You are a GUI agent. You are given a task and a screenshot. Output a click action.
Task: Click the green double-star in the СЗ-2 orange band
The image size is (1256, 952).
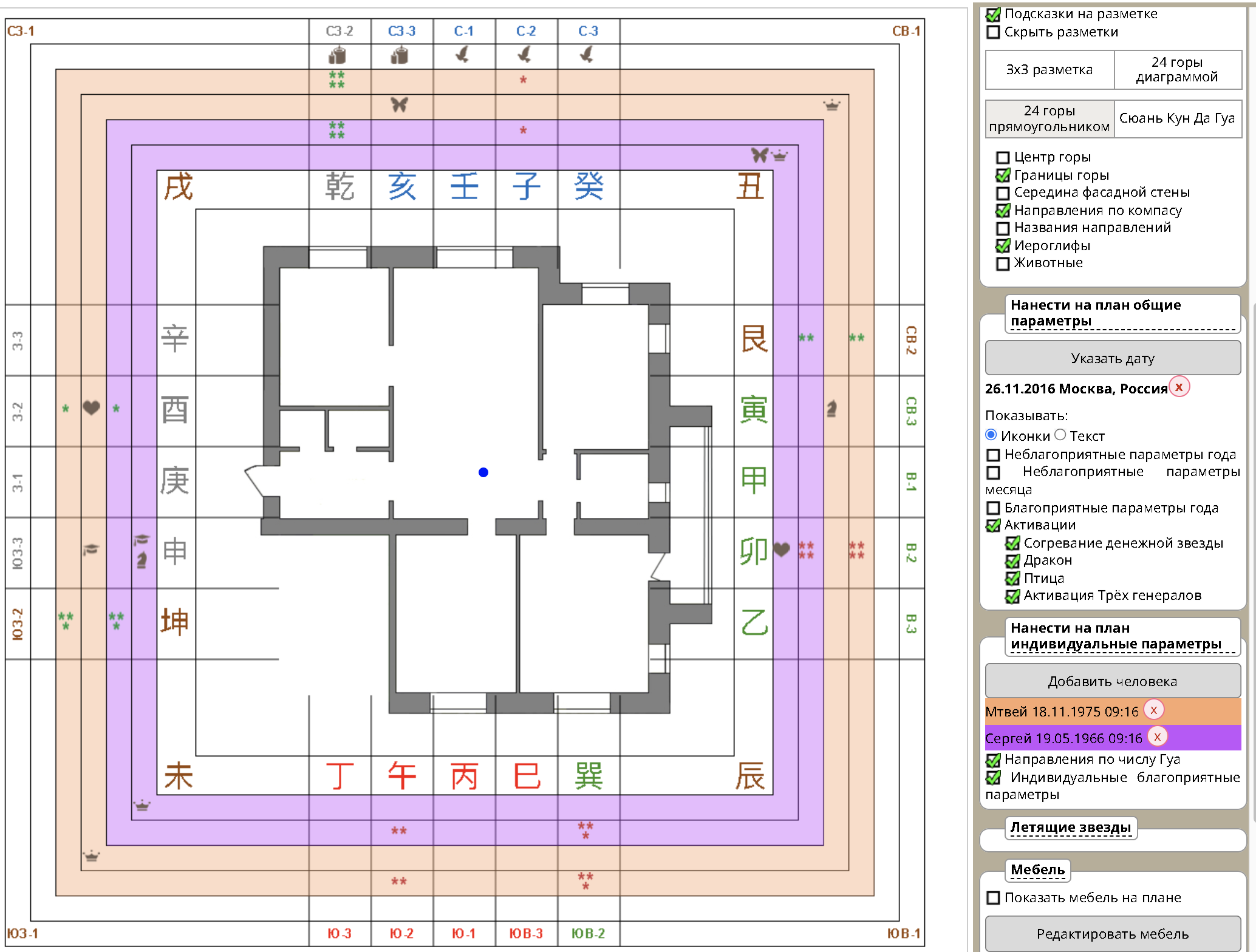[336, 80]
